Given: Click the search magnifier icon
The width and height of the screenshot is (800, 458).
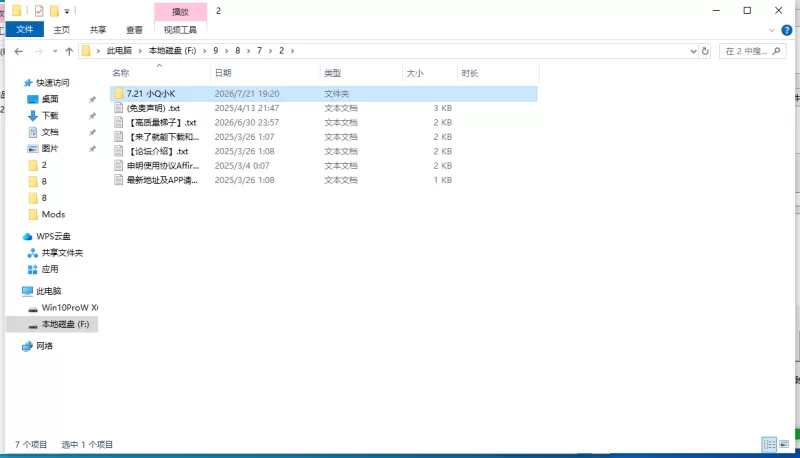Looking at the screenshot, I should point(777,51).
